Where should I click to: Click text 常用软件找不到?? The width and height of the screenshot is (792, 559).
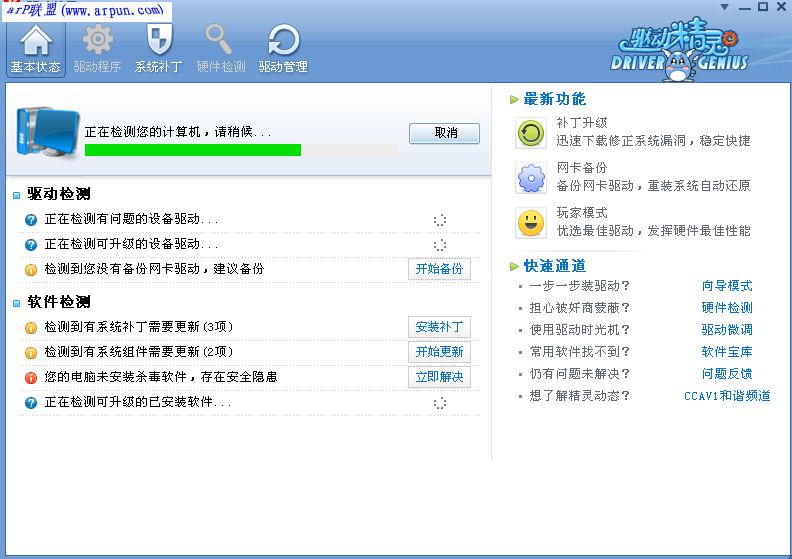[579, 351]
